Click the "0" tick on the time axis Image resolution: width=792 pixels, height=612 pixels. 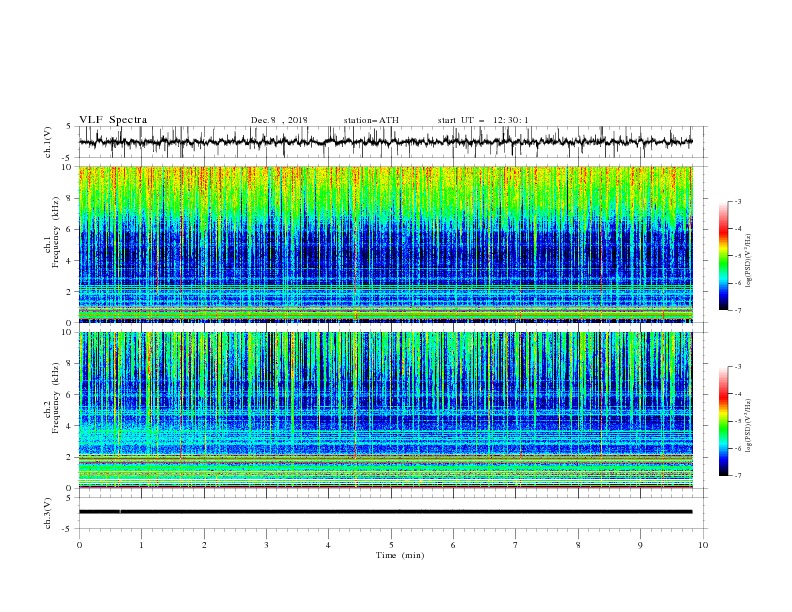click(x=79, y=545)
